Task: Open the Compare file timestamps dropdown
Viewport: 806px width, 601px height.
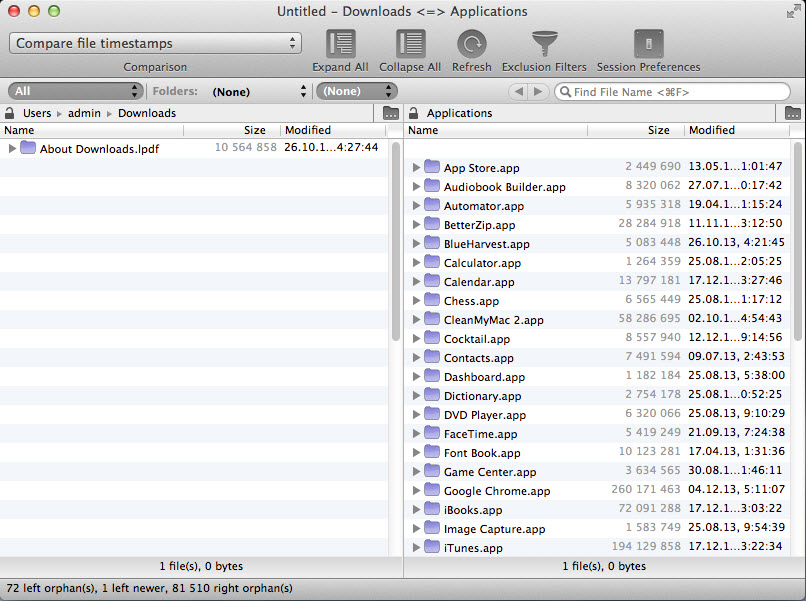Action: (155, 43)
